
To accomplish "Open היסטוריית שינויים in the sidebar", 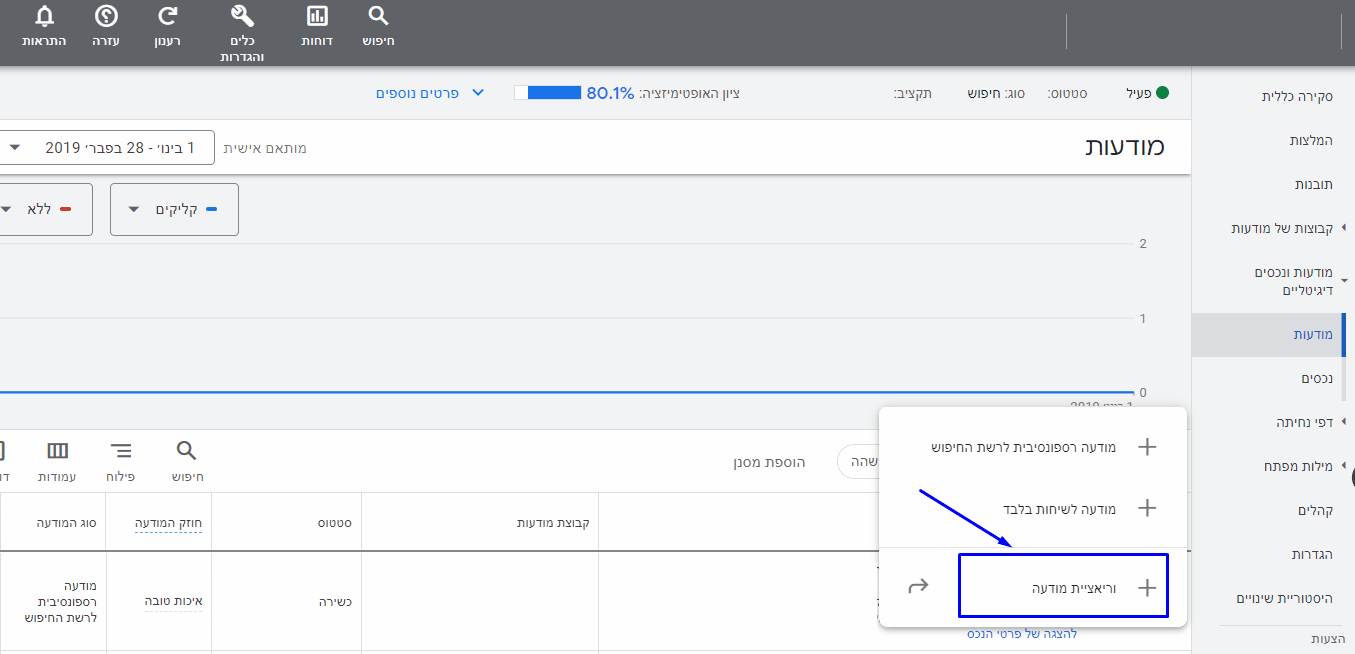I will (1285, 598).
